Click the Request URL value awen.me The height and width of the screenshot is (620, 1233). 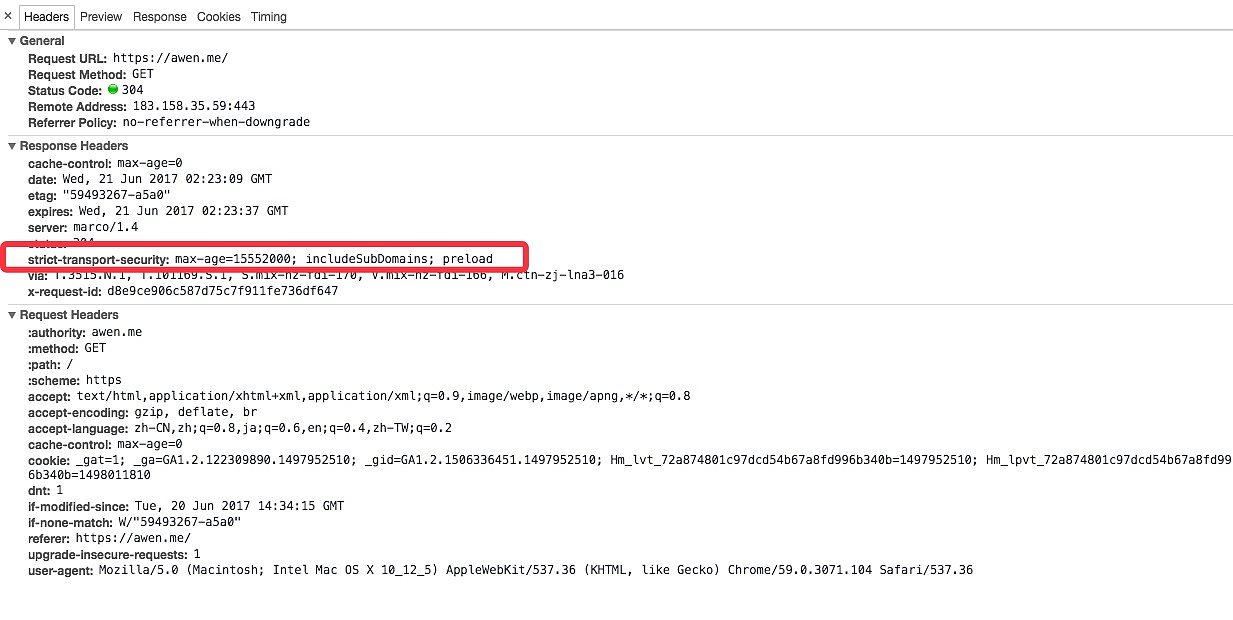click(x=170, y=58)
